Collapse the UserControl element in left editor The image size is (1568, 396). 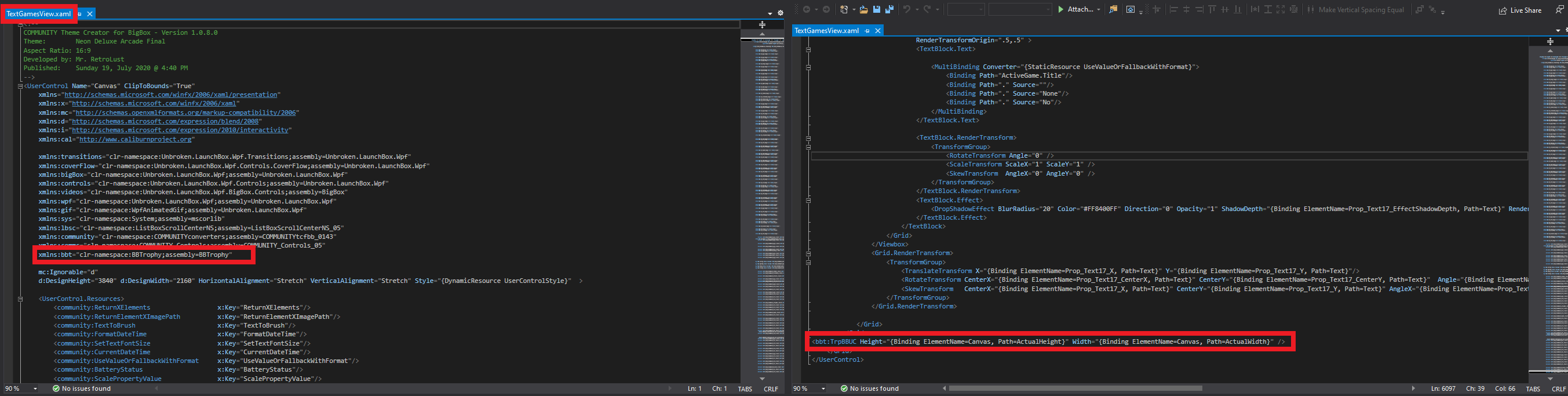[x=20, y=86]
